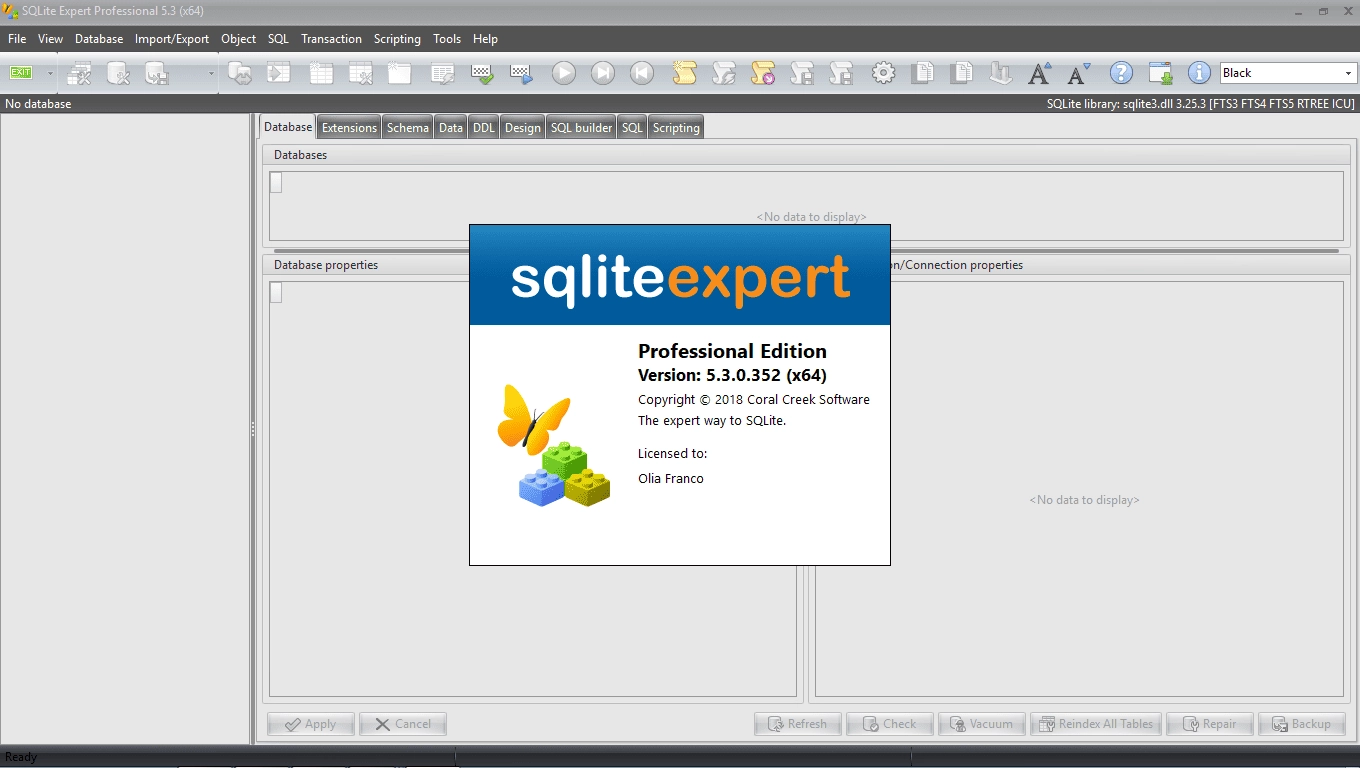The height and width of the screenshot is (768, 1360).
Task: Click the table-with-tools icon after the EXIT dropdown
Action: (x=80, y=73)
